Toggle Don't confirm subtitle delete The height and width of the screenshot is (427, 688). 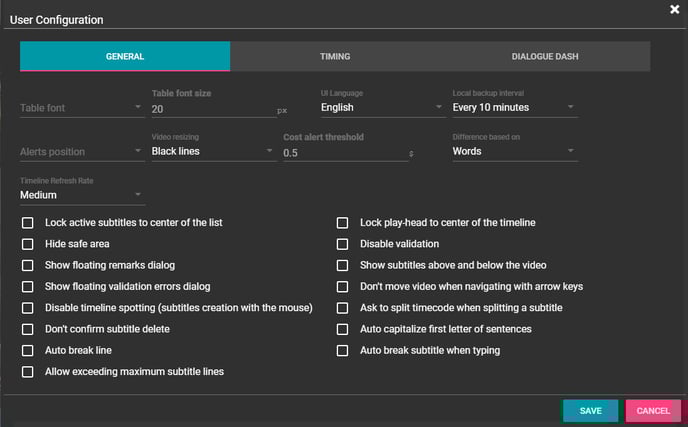(28, 329)
